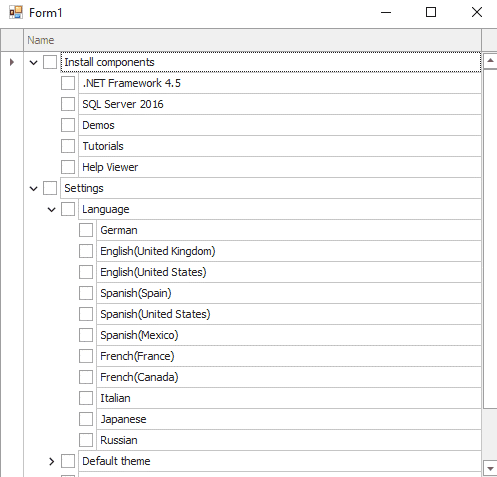Toggle the Spanish(United States) checkbox

tap(86, 314)
